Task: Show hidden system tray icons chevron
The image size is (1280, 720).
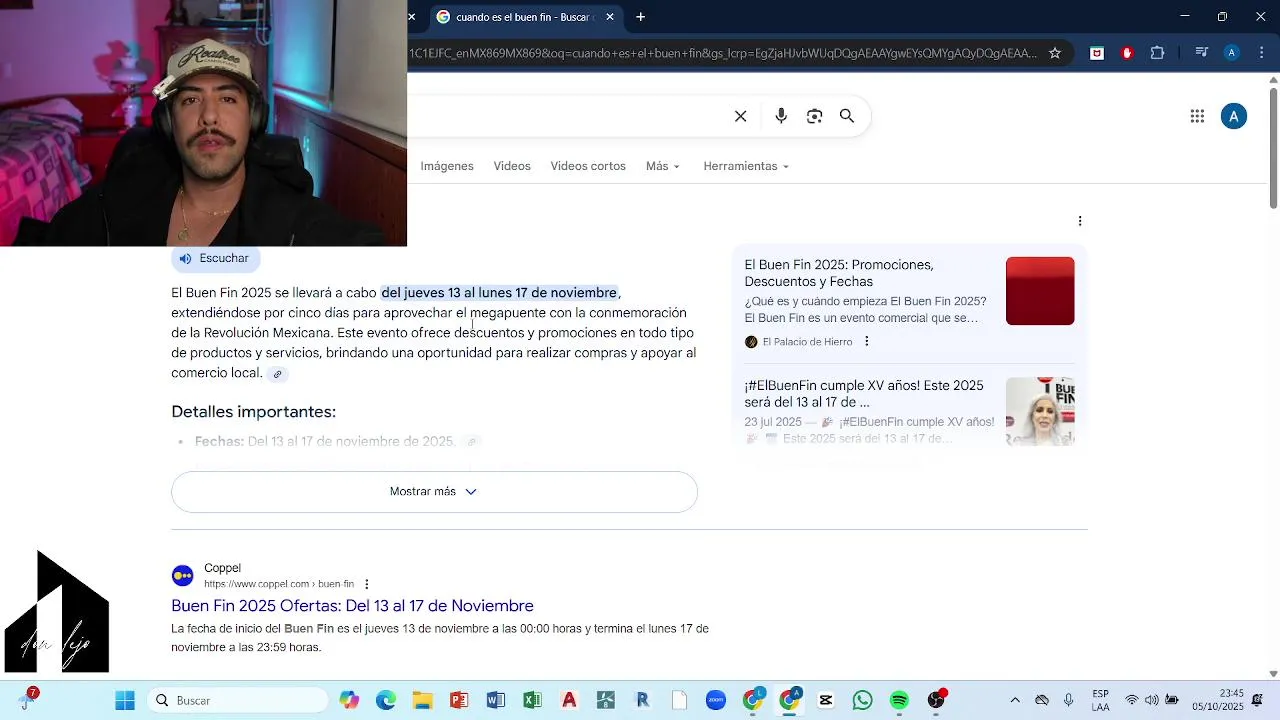Action: (1015, 700)
